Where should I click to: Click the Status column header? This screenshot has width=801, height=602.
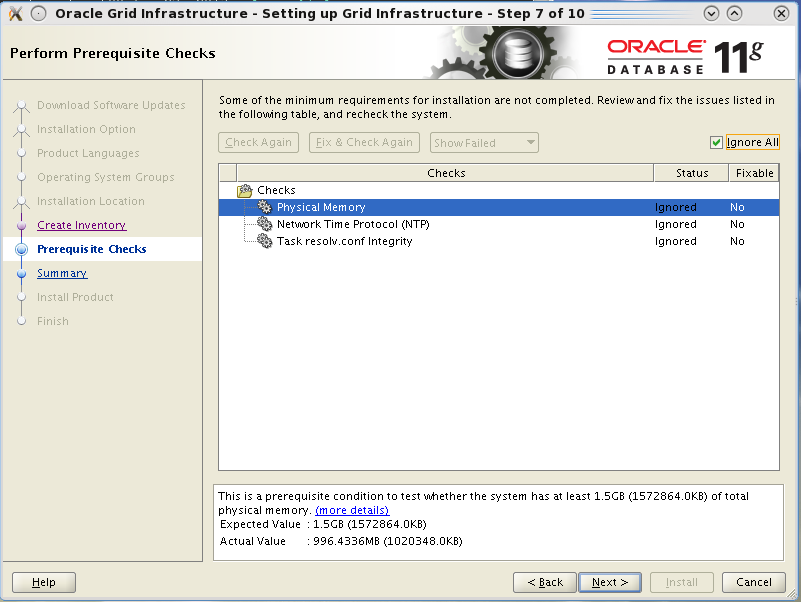(x=691, y=173)
